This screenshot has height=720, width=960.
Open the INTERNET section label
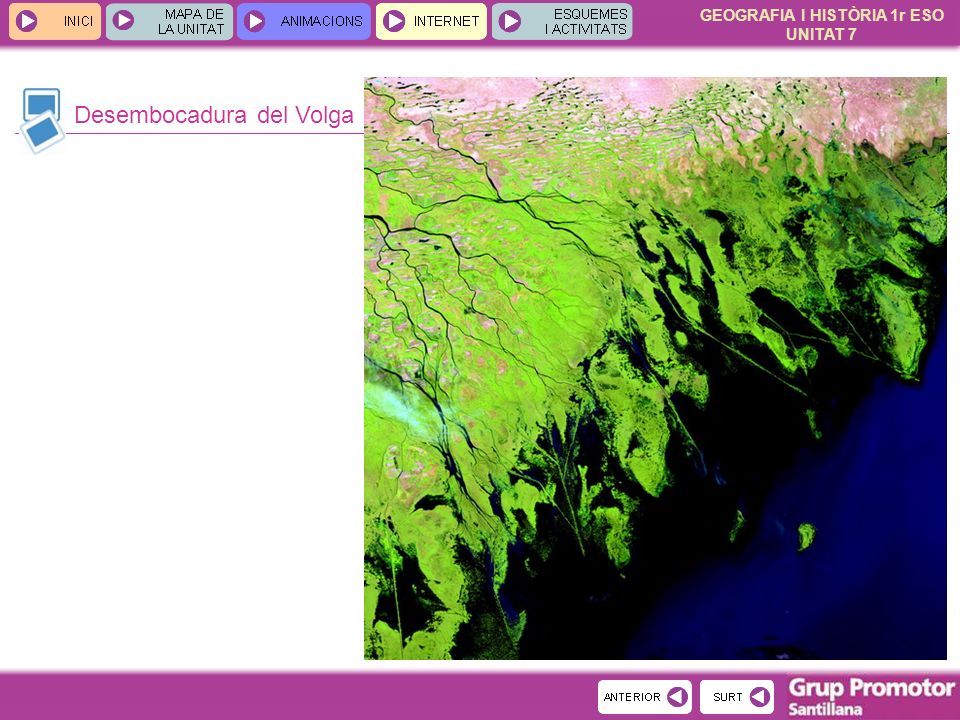pyautogui.click(x=446, y=21)
